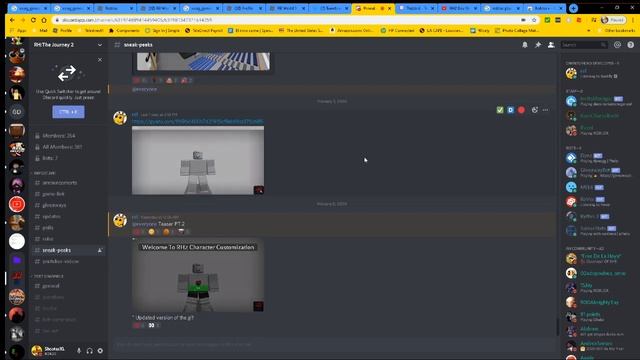Deafen with headphones icon
The image size is (640, 360).
[x=89, y=351]
